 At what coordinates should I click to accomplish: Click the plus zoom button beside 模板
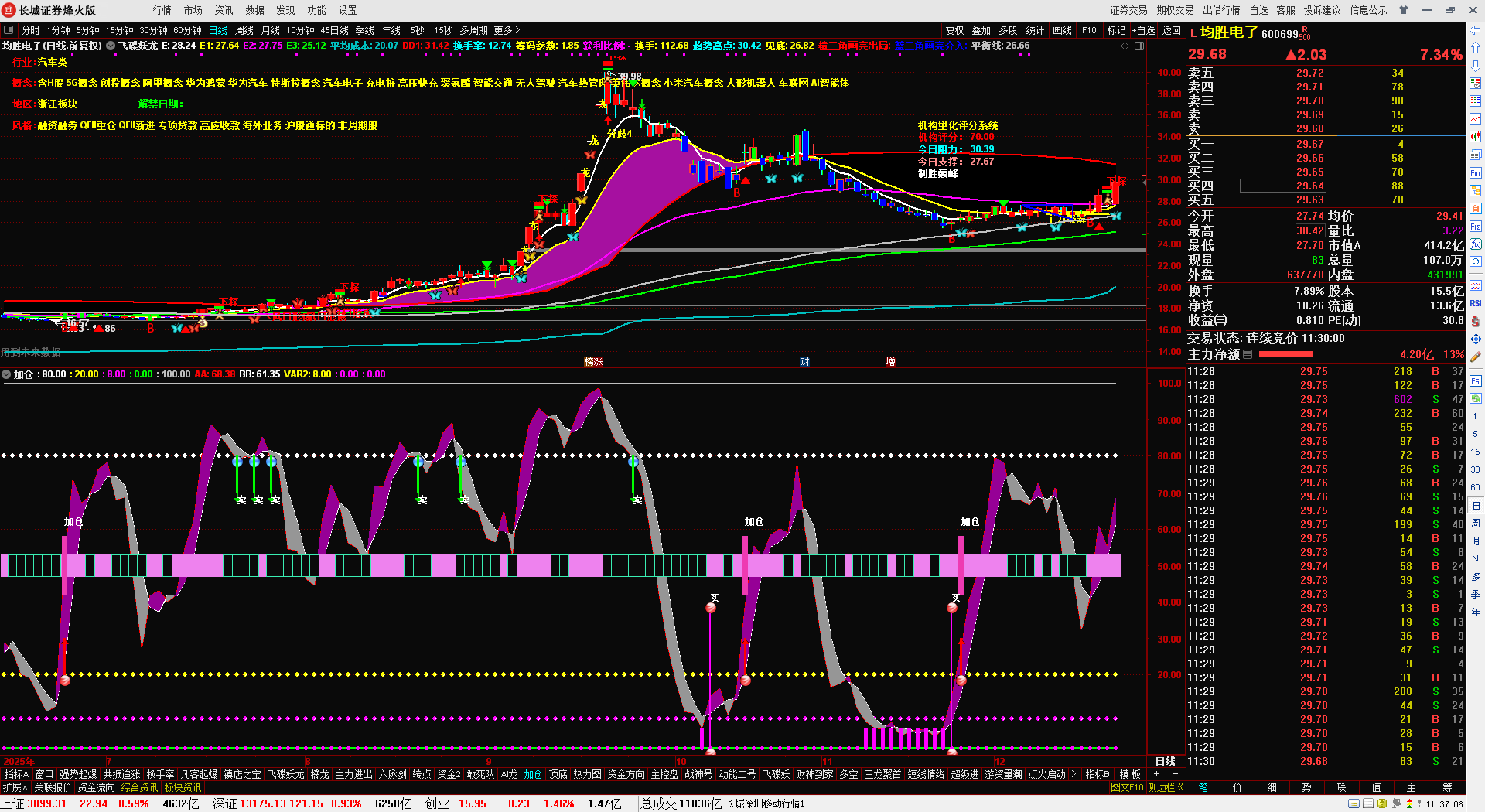[1156, 774]
